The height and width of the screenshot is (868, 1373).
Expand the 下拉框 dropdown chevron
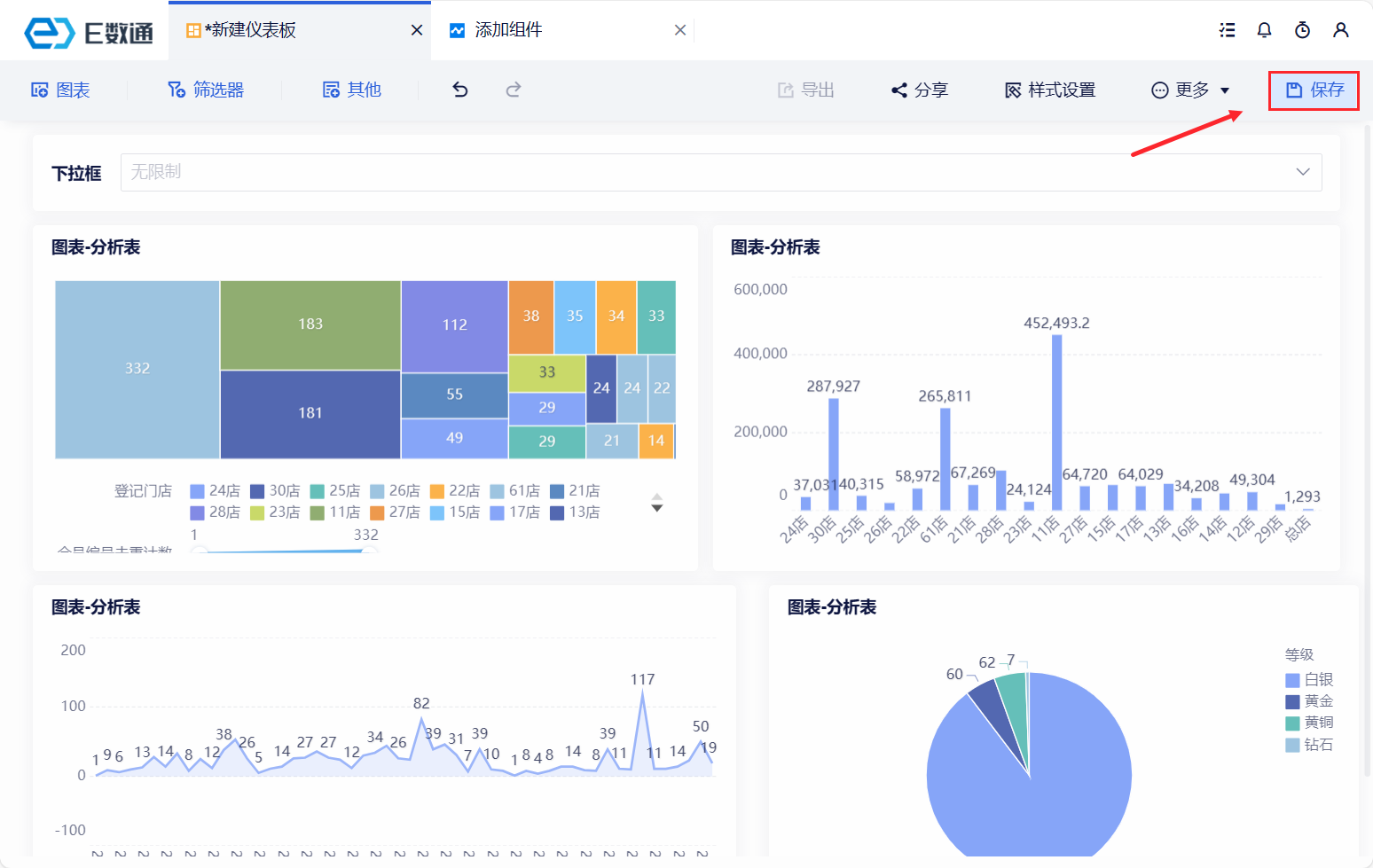coord(1303,172)
